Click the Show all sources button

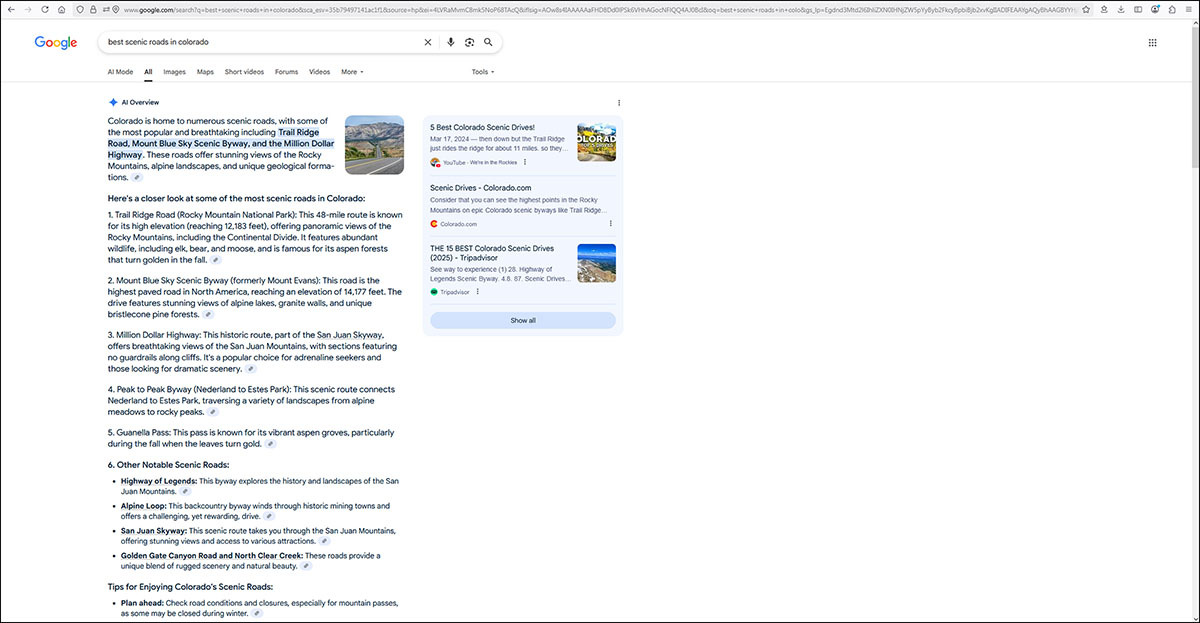point(523,321)
